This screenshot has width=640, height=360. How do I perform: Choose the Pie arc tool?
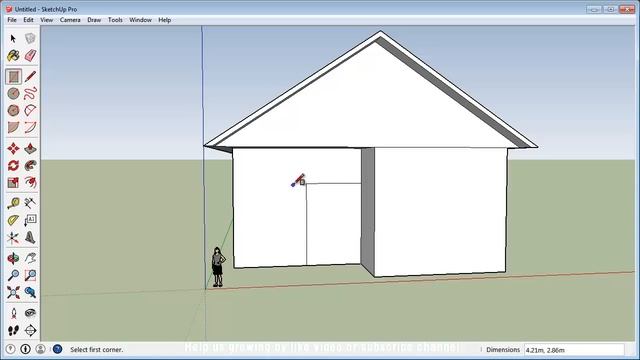[13, 127]
